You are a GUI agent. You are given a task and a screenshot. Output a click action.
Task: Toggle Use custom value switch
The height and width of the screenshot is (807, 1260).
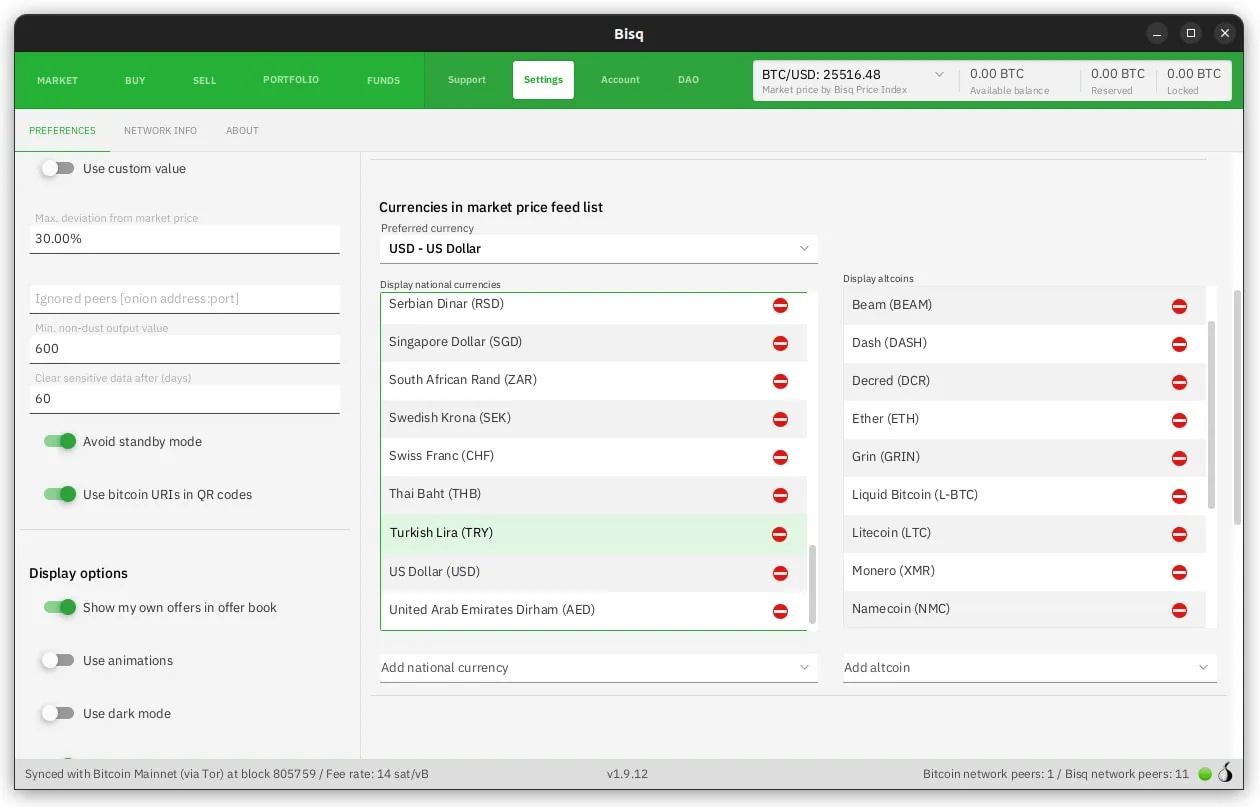click(x=58, y=168)
